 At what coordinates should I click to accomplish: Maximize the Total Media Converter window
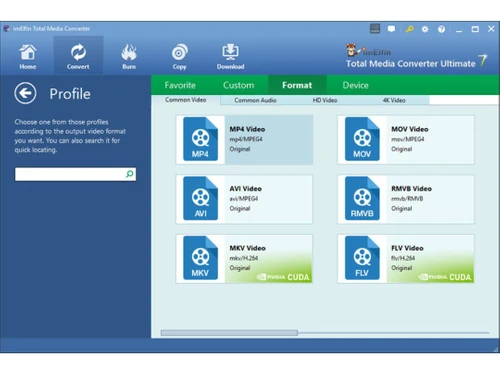475,29
